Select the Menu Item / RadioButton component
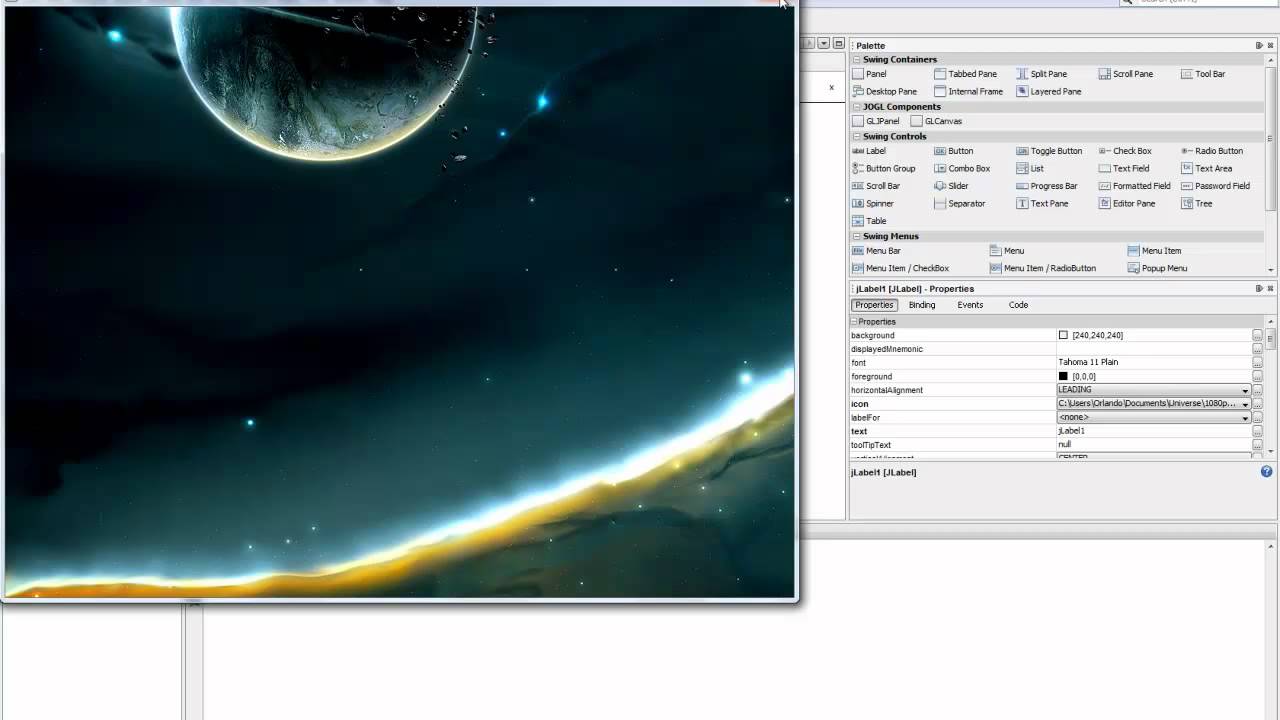The width and height of the screenshot is (1280, 720). pyautogui.click(x=1042, y=268)
